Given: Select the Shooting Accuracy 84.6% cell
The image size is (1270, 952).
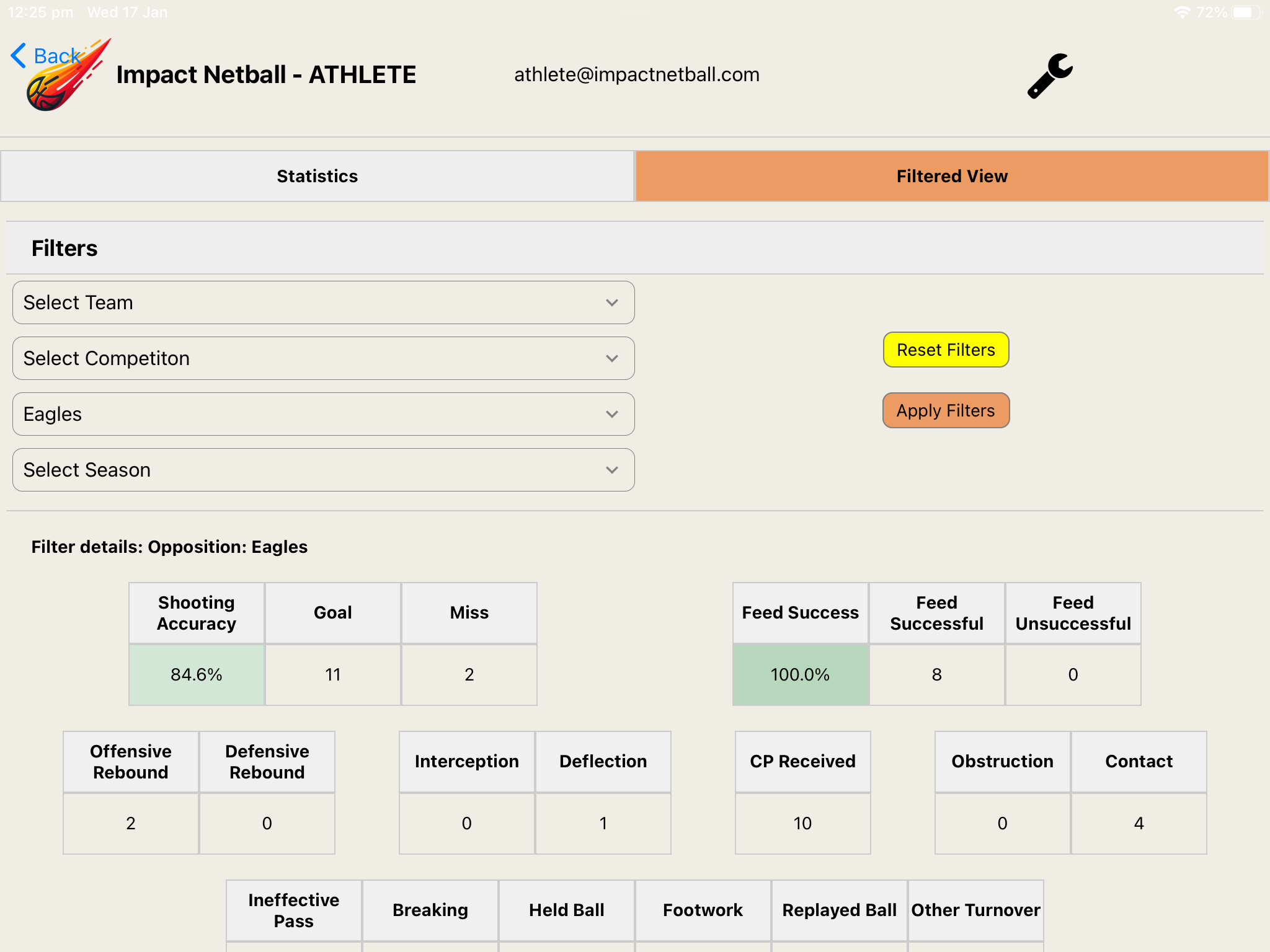Looking at the screenshot, I should 197,674.
